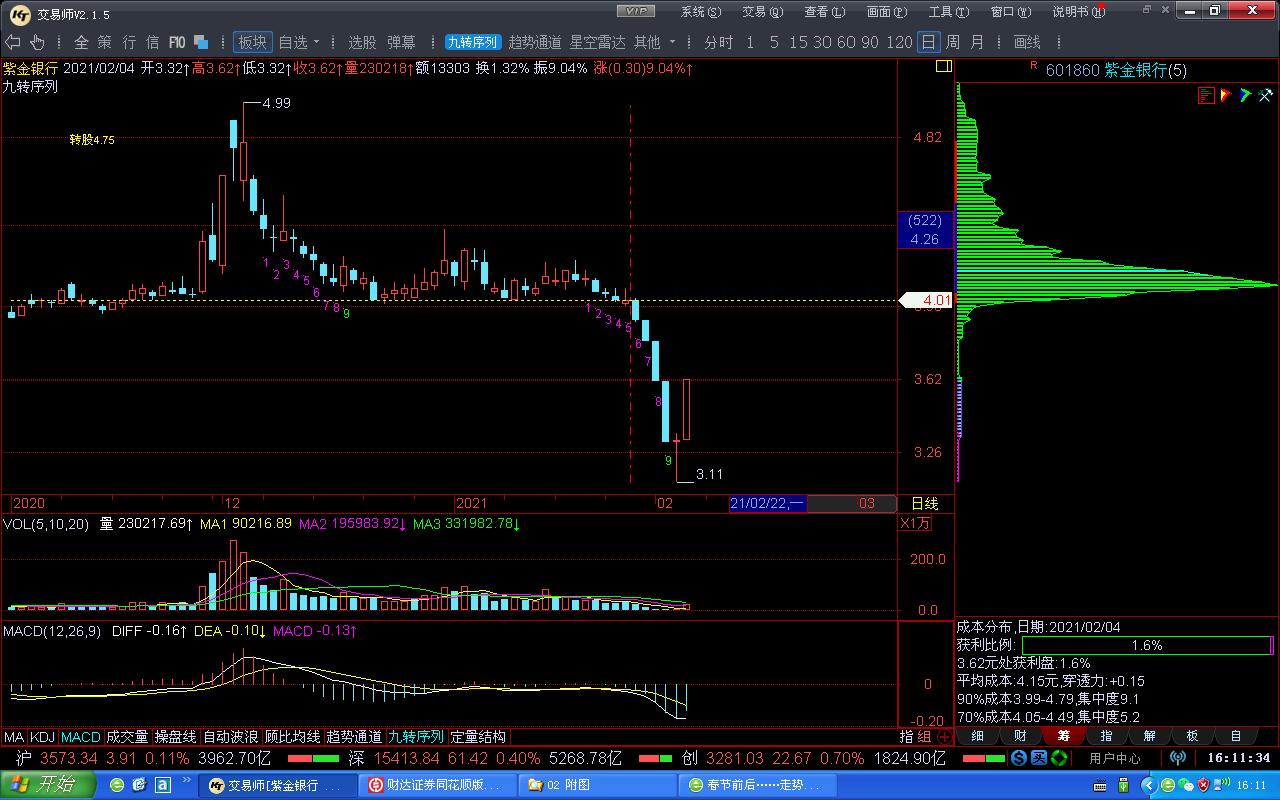Switch to 星空雷达 indicator
Screen dimensions: 1280x800
(x=597, y=42)
